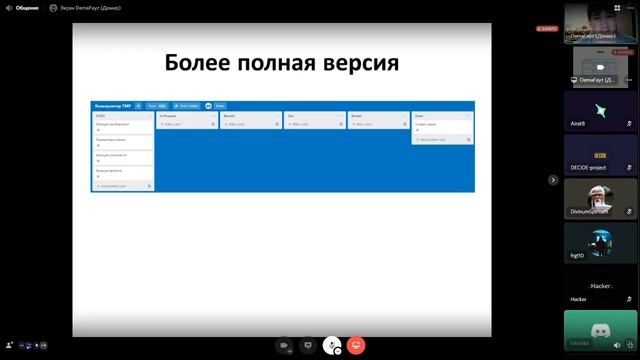Click the fullscreen icon at bottom right
This screenshot has width=640, height=360.
pos(630,345)
